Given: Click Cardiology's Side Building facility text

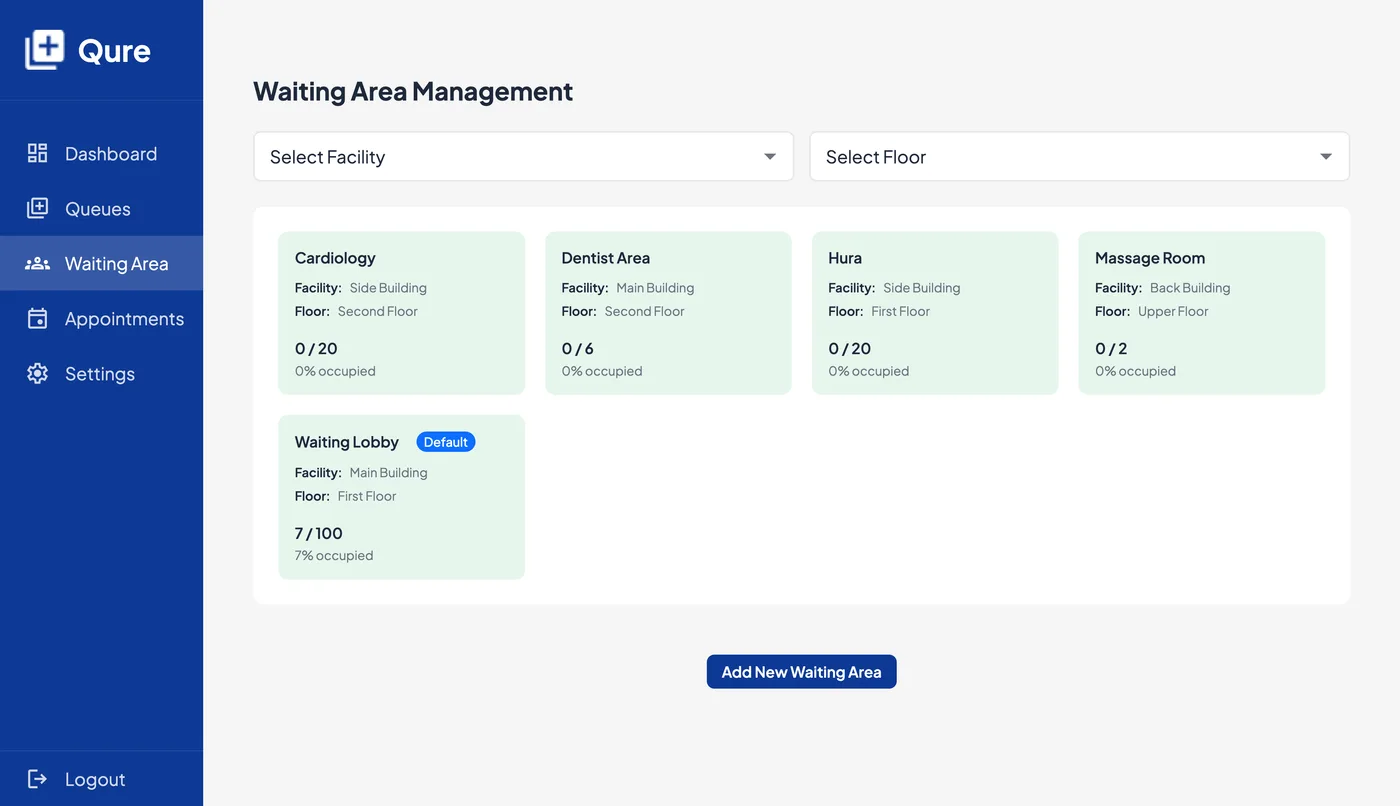Looking at the screenshot, I should (x=388, y=288).
